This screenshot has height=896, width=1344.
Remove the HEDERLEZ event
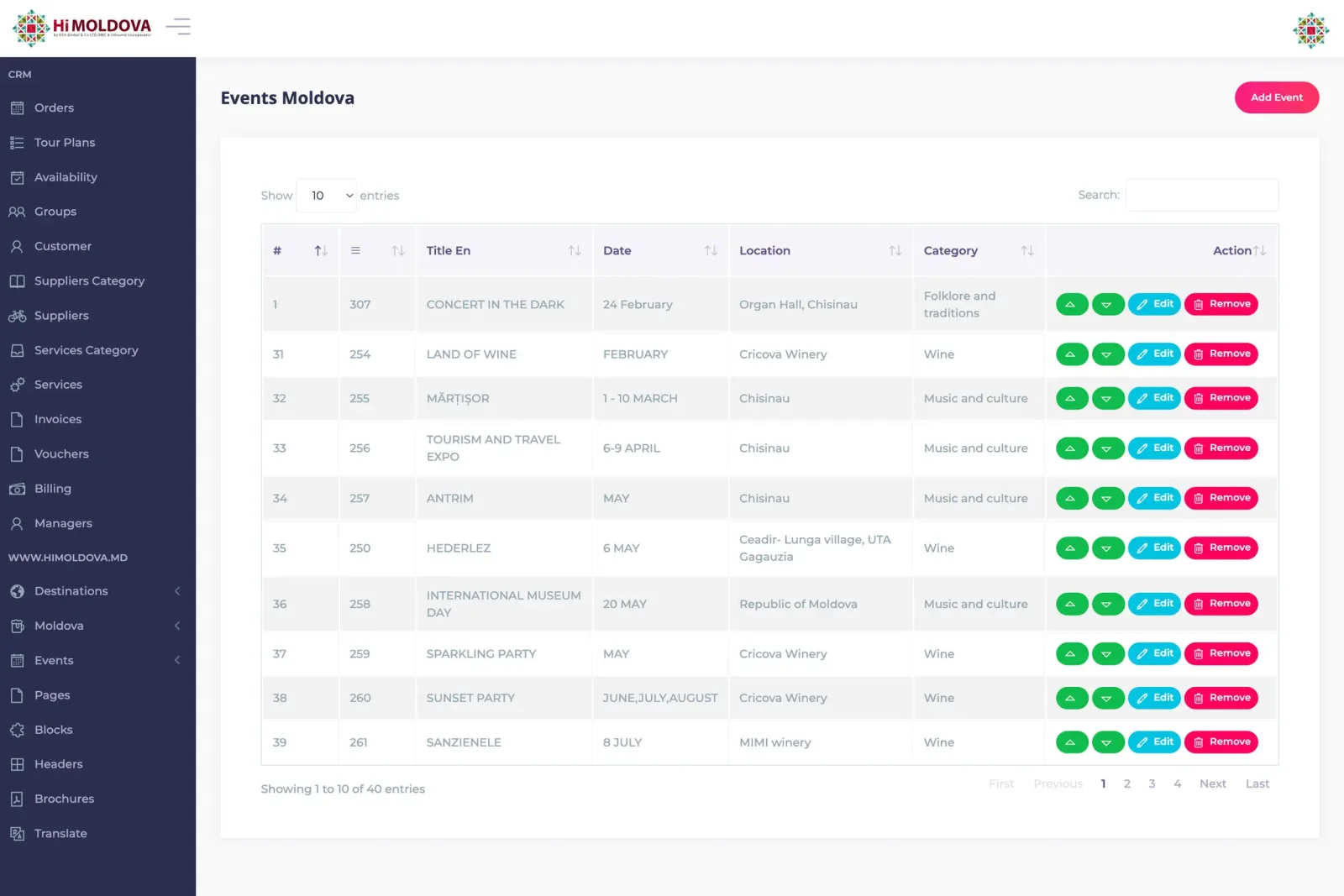[x=1221, y=548]
